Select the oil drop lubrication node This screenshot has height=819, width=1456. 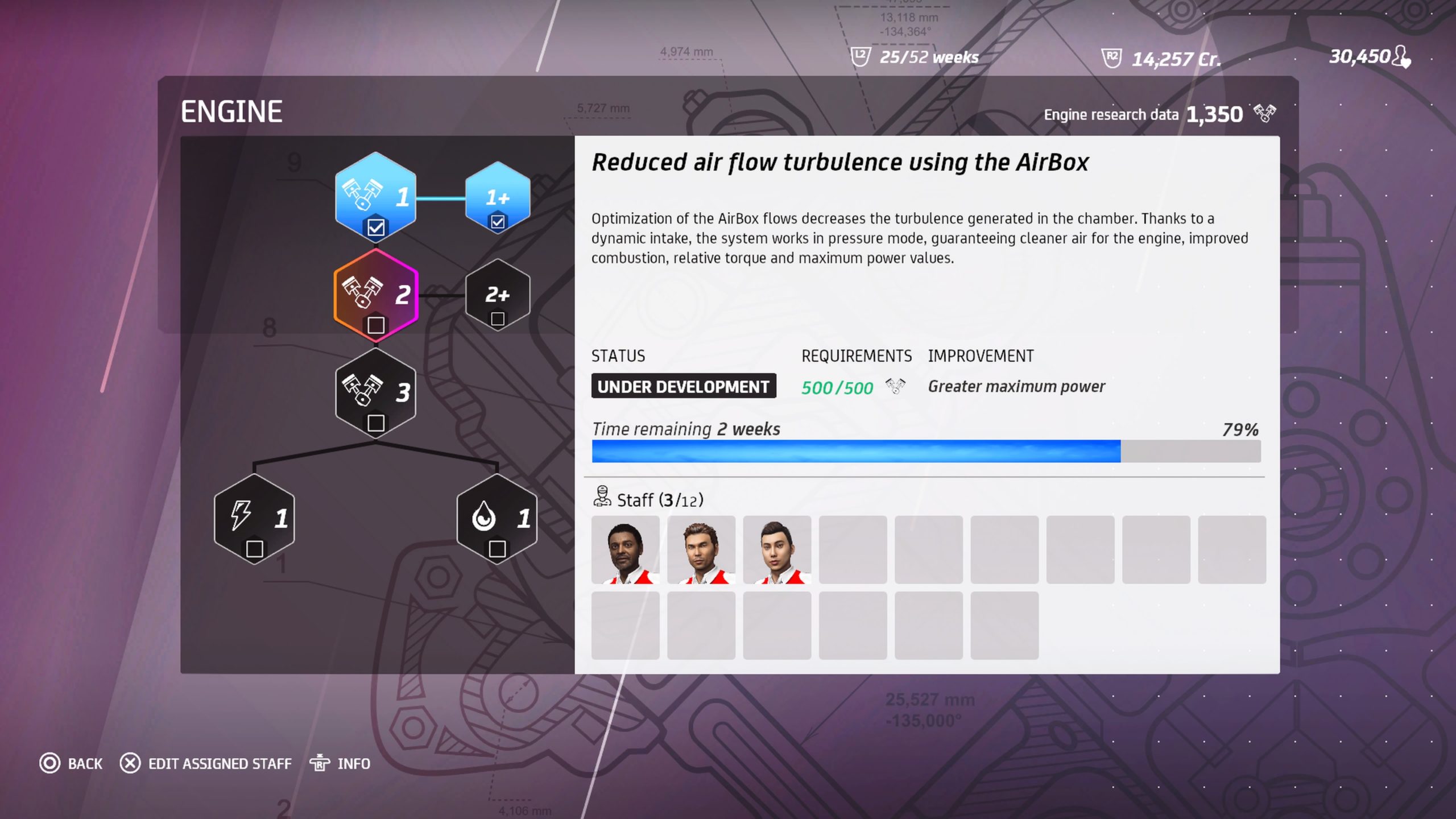(497, 519)
